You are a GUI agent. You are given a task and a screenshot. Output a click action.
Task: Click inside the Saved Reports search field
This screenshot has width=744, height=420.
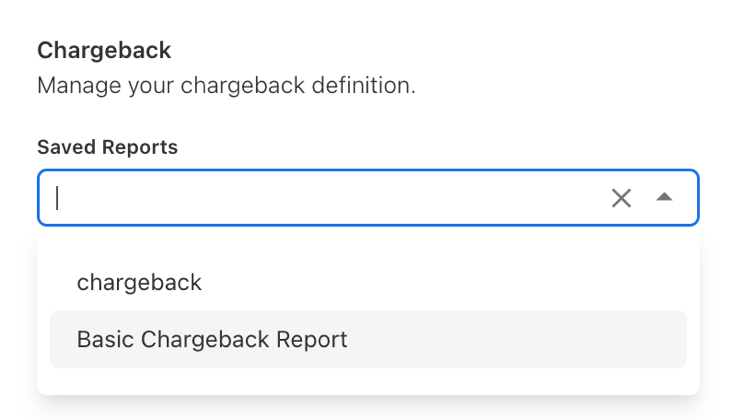(x=320, y=198)
